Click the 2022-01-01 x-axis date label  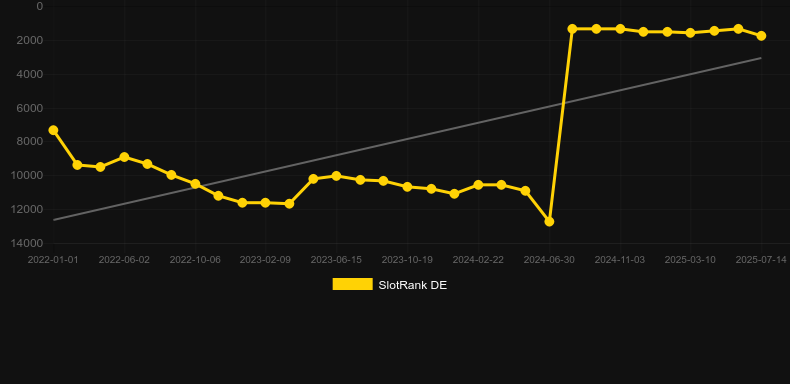(53, 260)
